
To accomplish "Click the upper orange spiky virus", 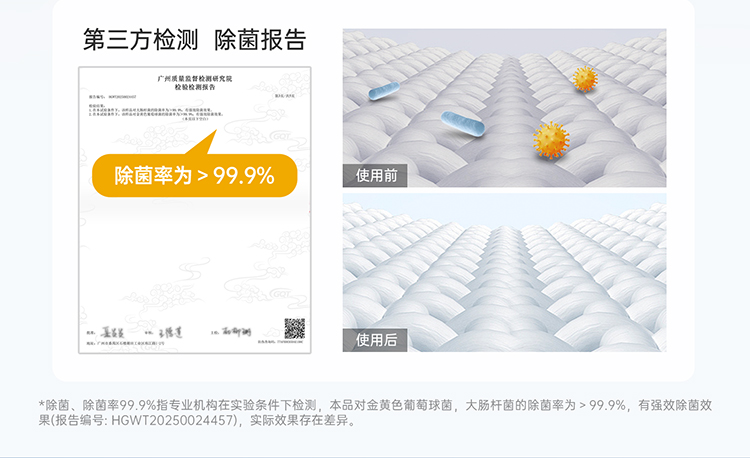I will 585,79.
